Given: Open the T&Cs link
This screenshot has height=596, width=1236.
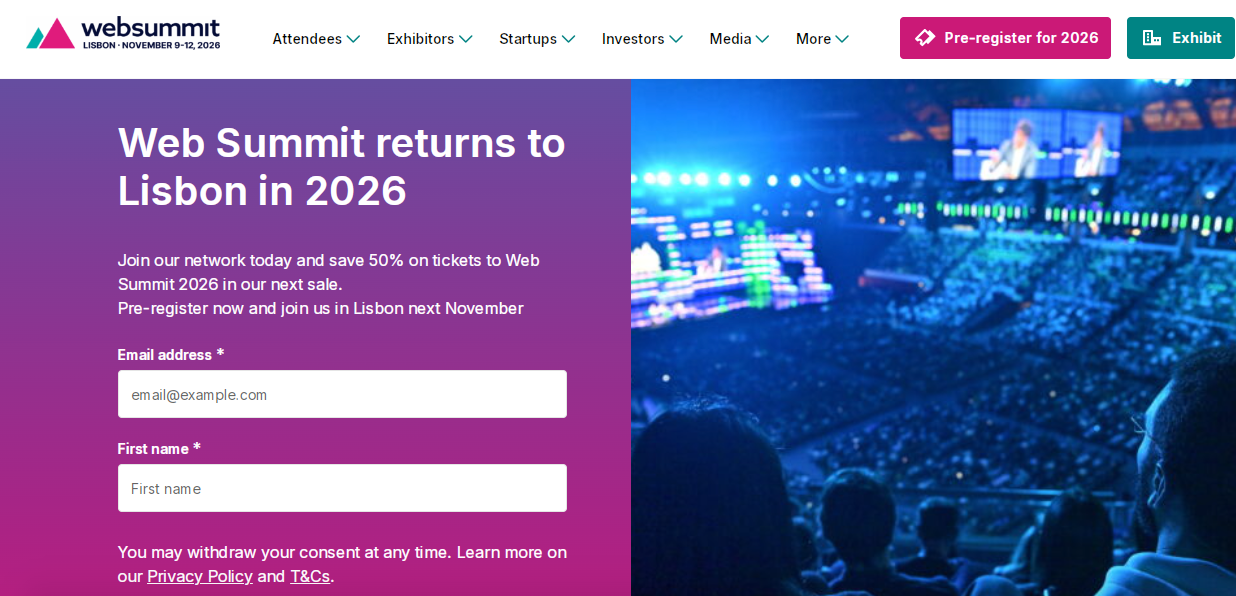Looking at the screenshot, I should tap(310, 576).
